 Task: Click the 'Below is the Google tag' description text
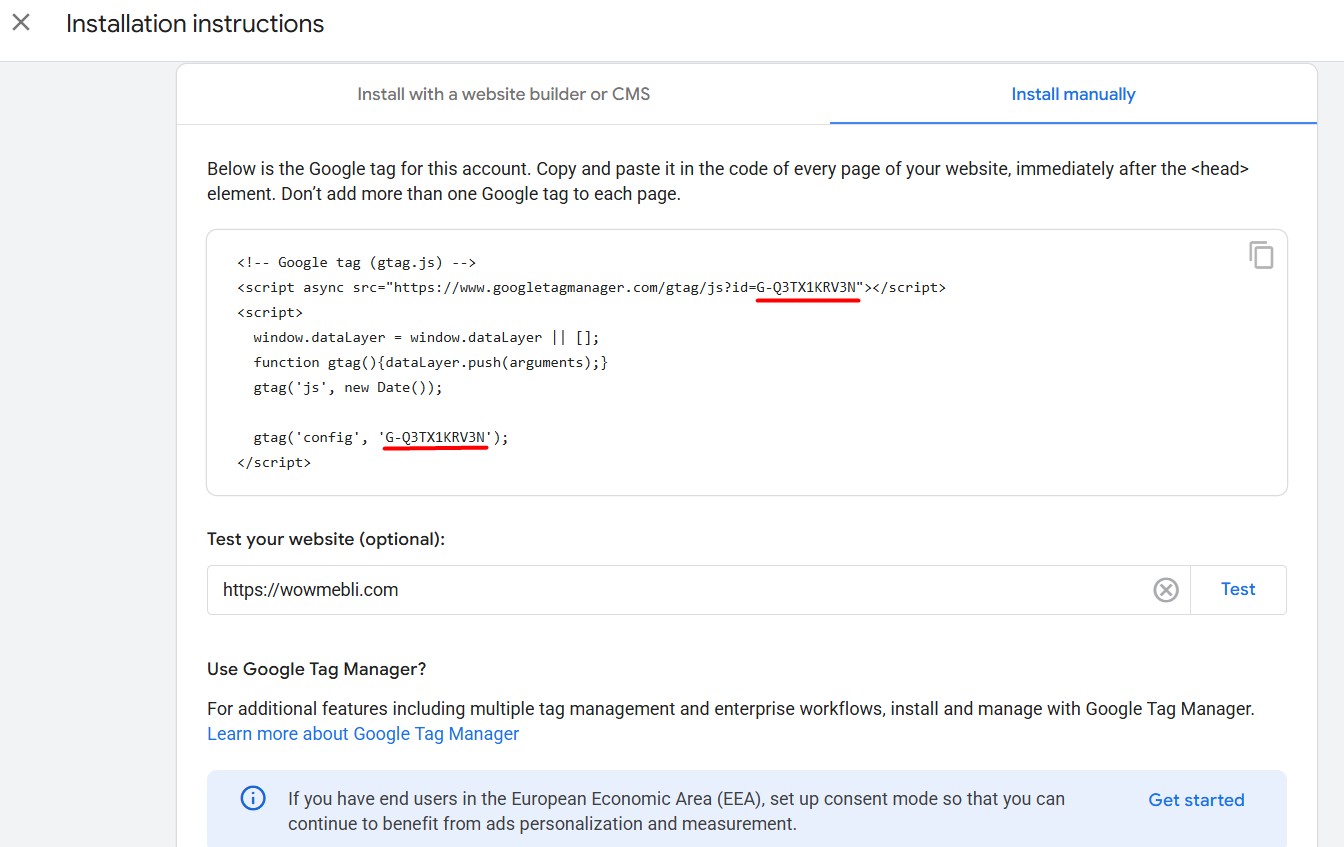click(728, 181)
